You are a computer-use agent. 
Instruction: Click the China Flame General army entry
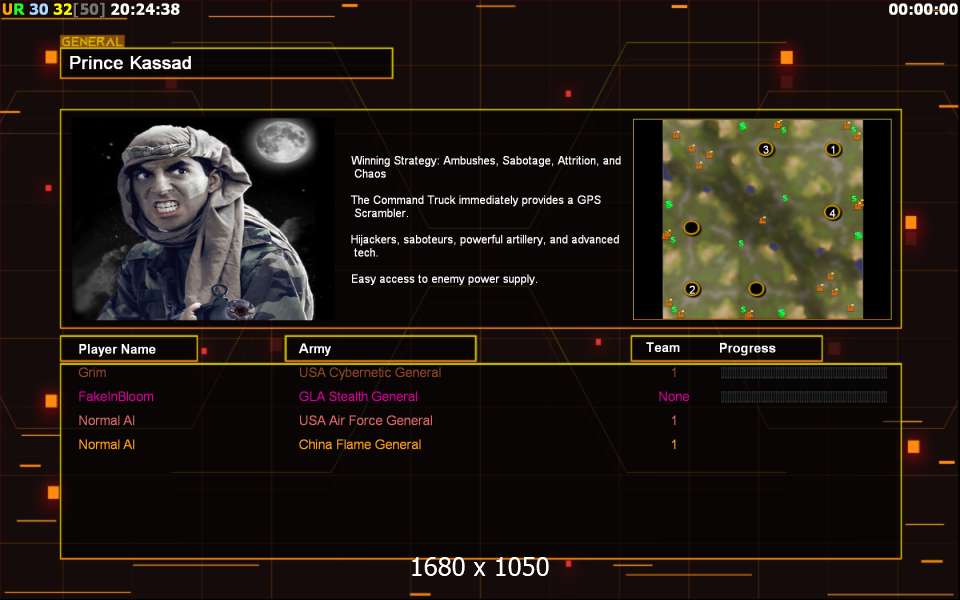360,444
